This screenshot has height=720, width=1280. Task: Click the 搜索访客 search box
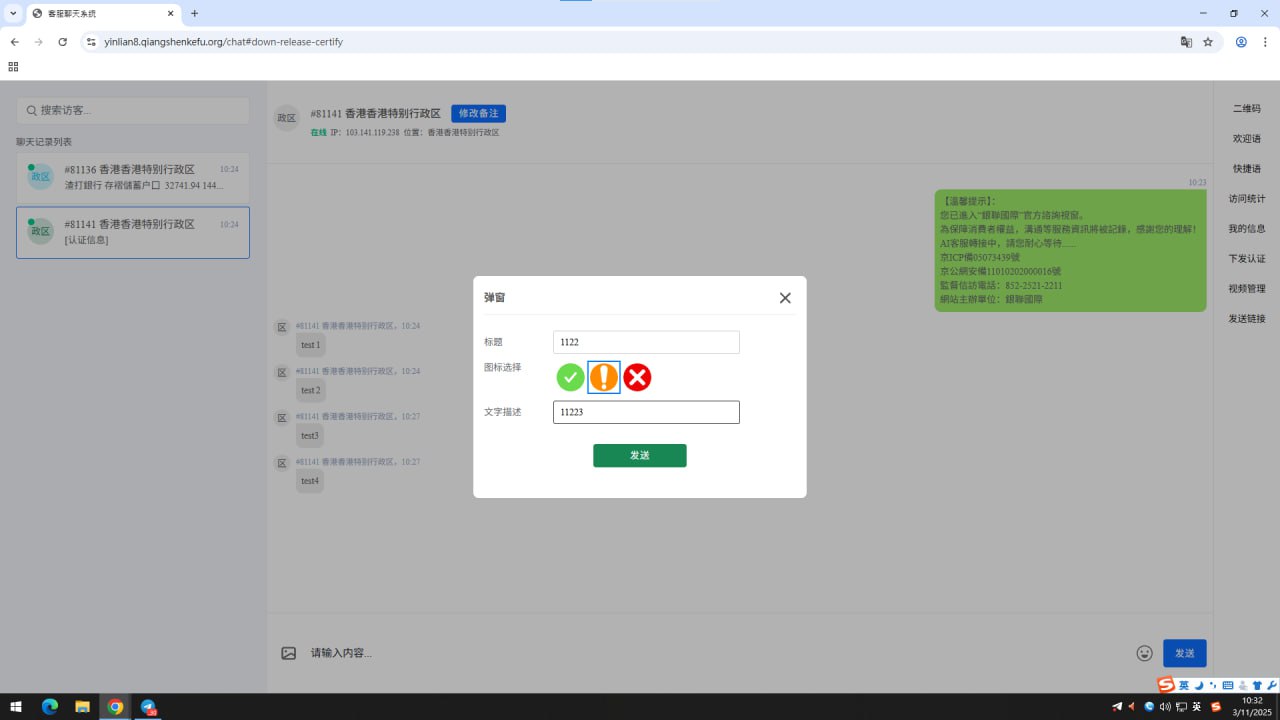tap(133, 111)
